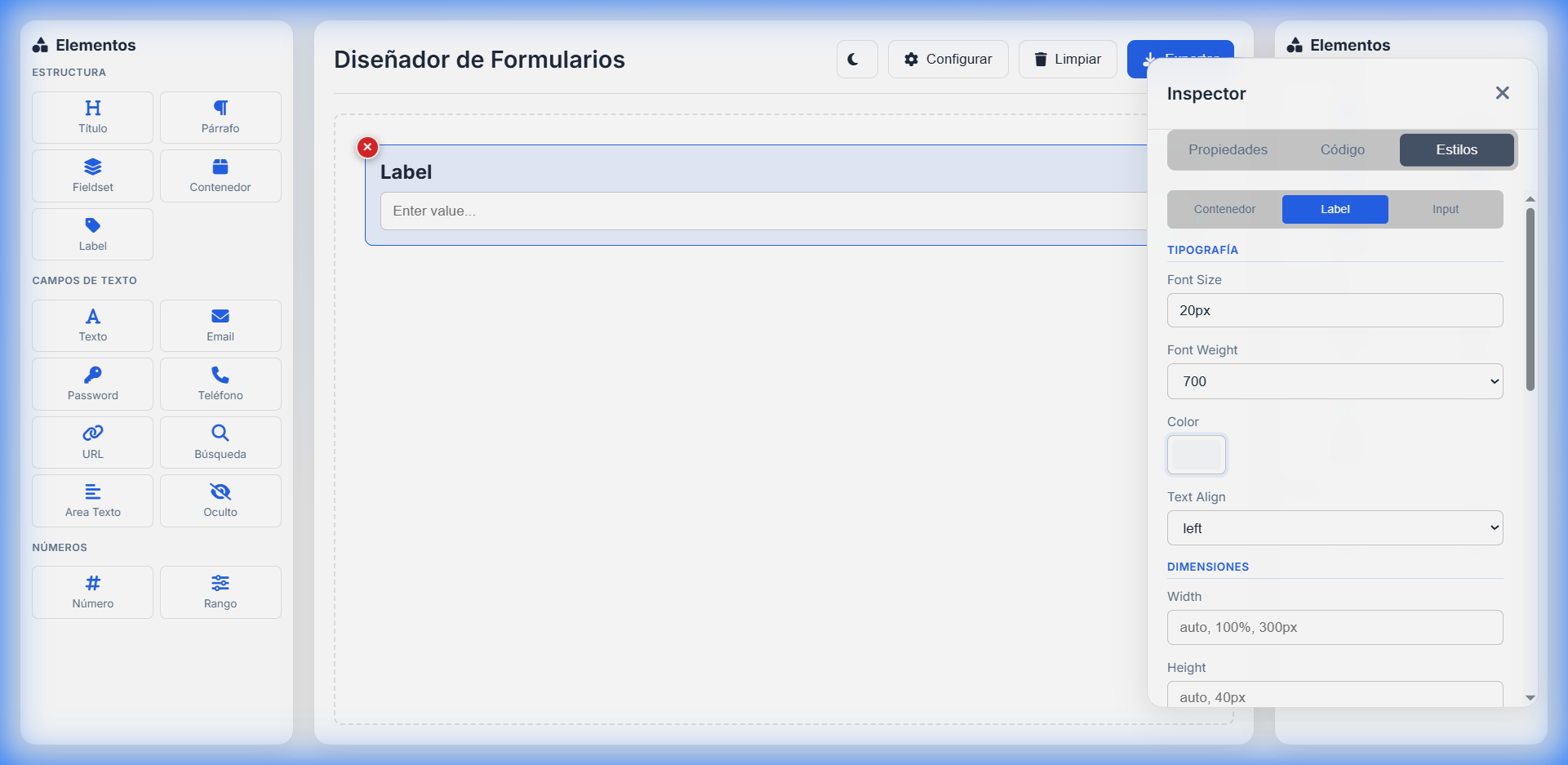This screenshot has width=1568, height=765.
Task: Select the Password field element
Action: click(92, 385)
